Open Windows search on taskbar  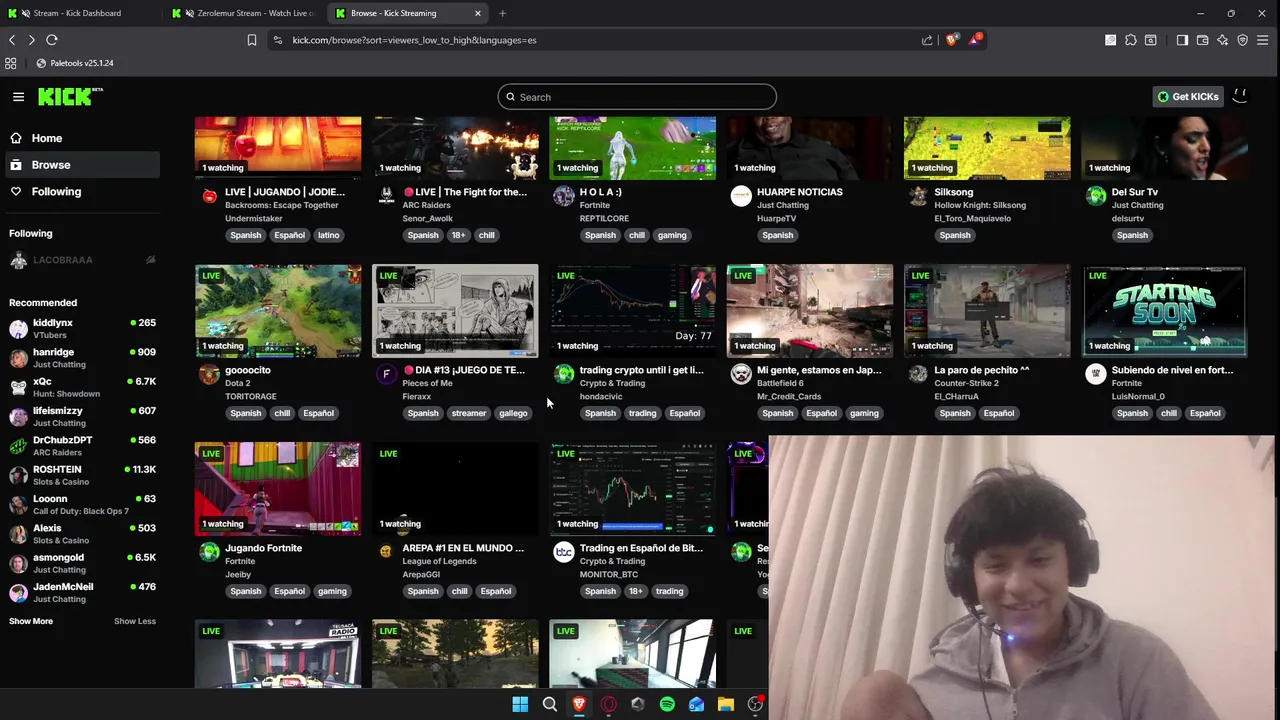[550, 705]
